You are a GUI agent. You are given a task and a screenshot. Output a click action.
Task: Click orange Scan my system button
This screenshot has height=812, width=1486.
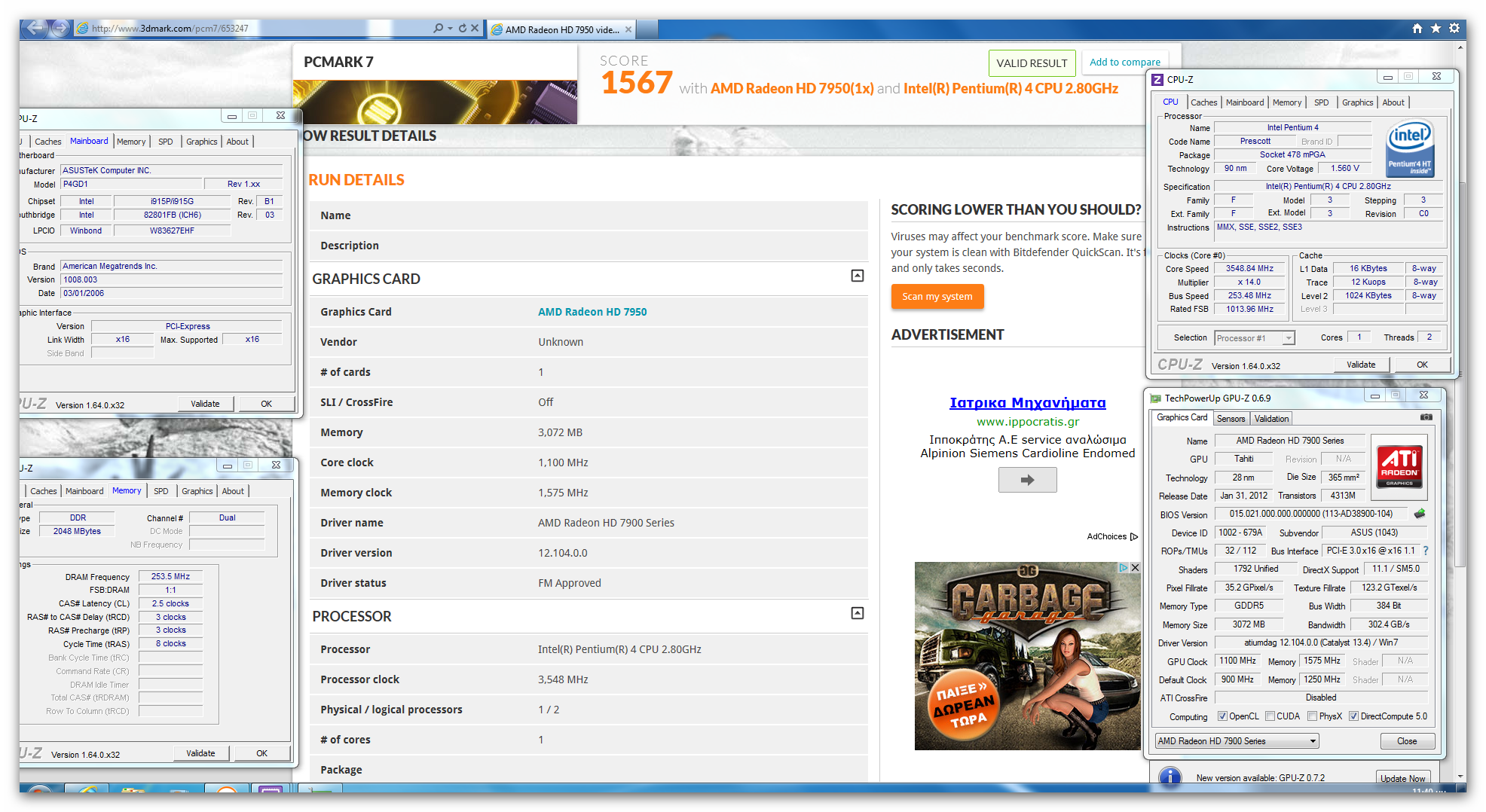[937, 296]
